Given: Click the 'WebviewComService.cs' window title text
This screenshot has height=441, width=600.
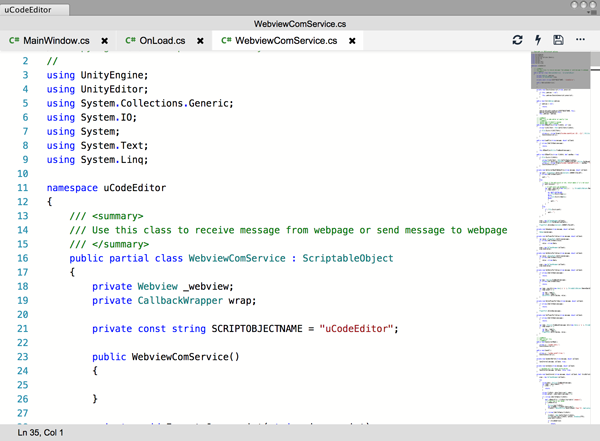Looking at the screenshot, I should [300, 24].
